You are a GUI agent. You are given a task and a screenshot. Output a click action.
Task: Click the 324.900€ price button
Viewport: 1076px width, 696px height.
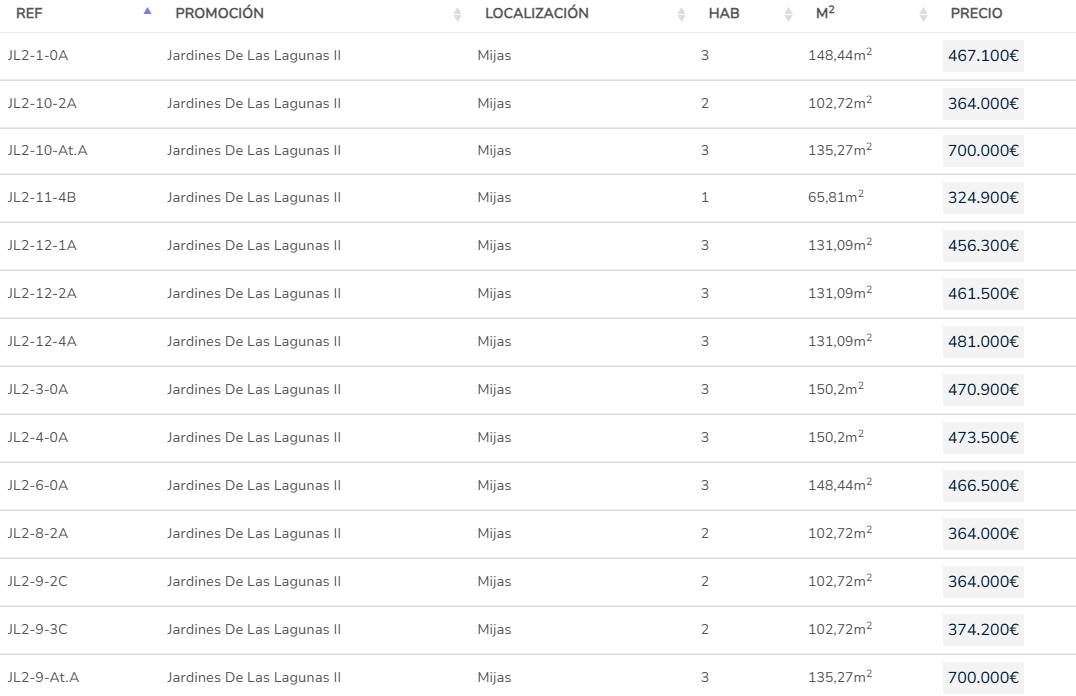[x=983, y=198]
